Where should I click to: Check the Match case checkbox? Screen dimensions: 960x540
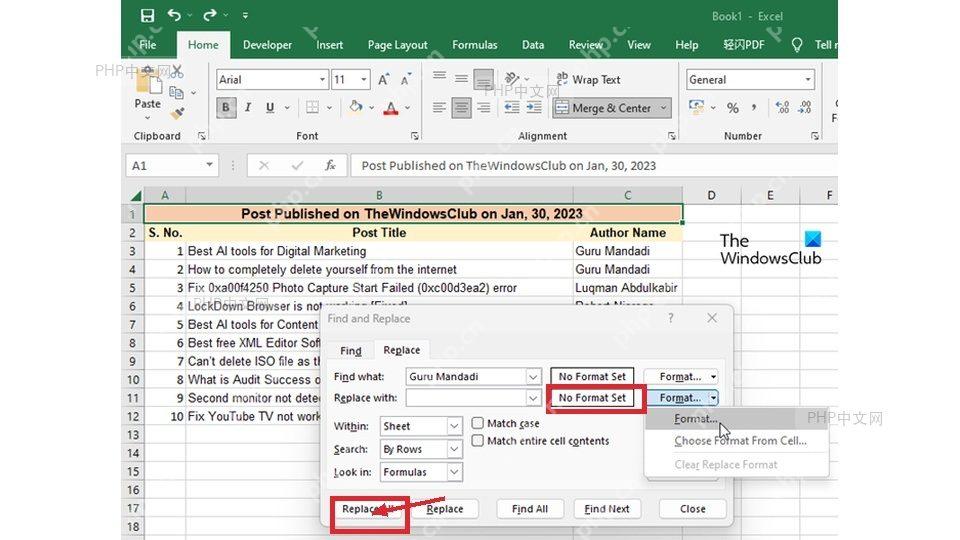[478, 423]
